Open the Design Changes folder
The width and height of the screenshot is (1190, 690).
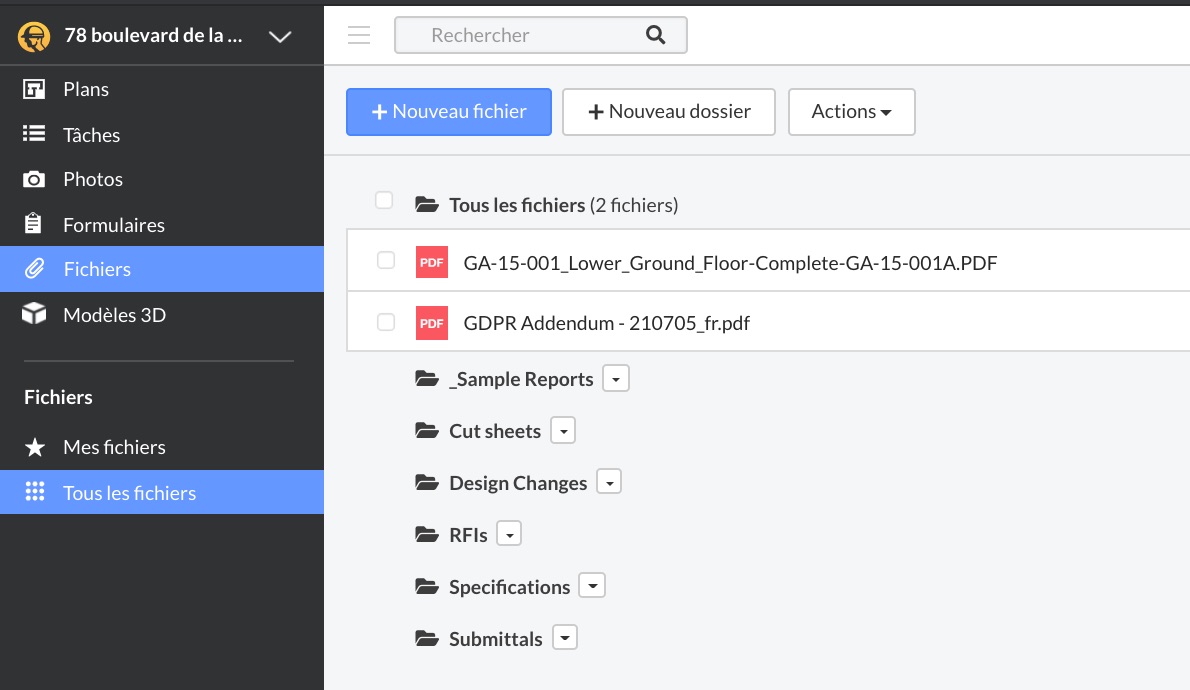(x=518, y=483)
